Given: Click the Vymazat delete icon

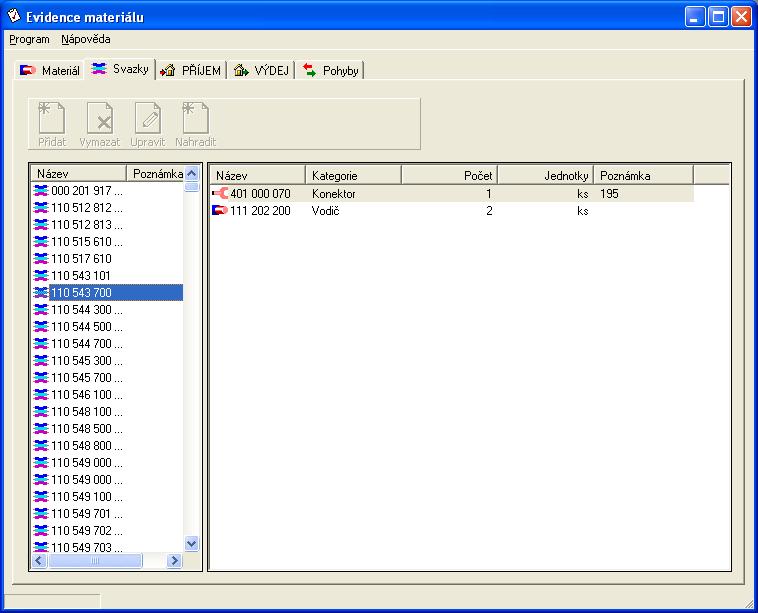Looking at the screenshot, I should [99, 119].
